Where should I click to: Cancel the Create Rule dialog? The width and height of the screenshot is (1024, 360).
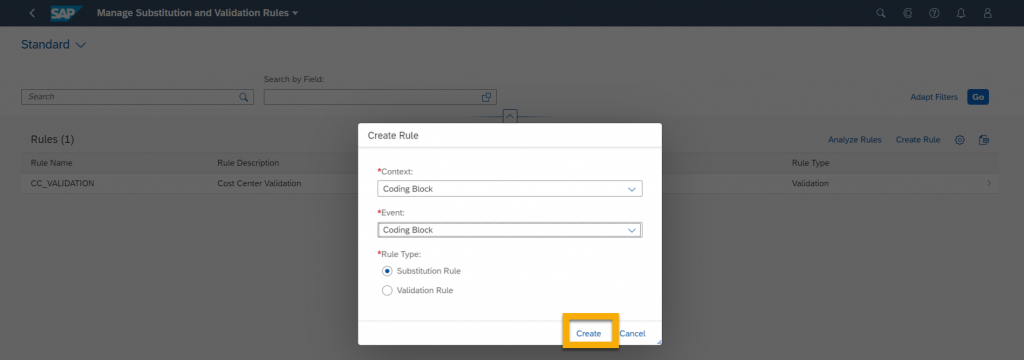632,333
